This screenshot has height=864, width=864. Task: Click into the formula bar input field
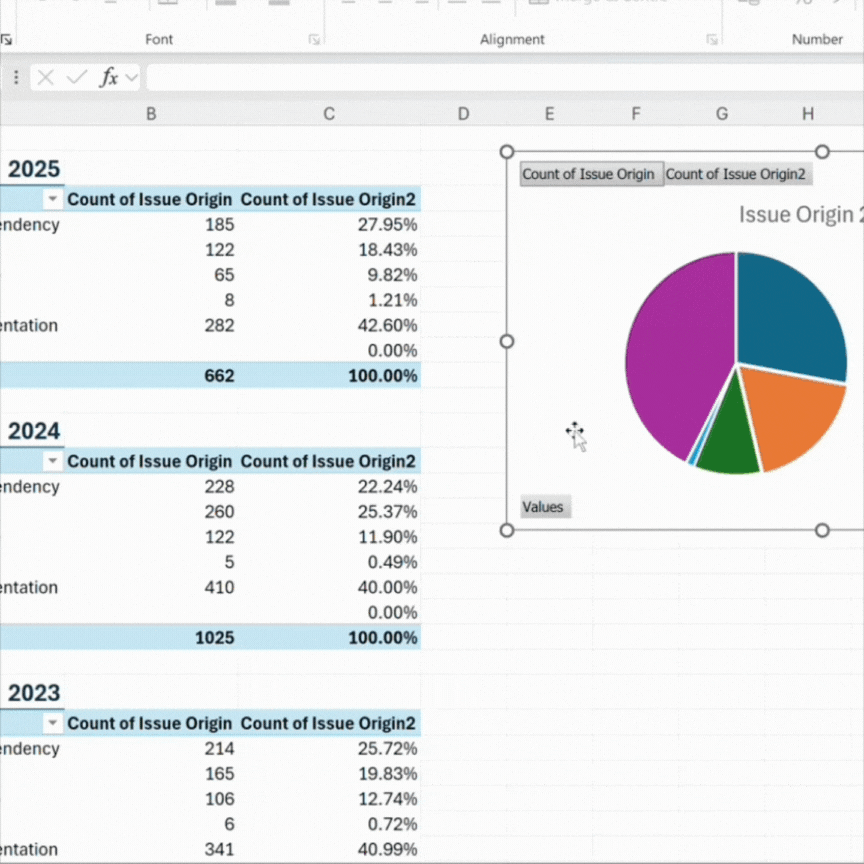(x=500, y=77)
